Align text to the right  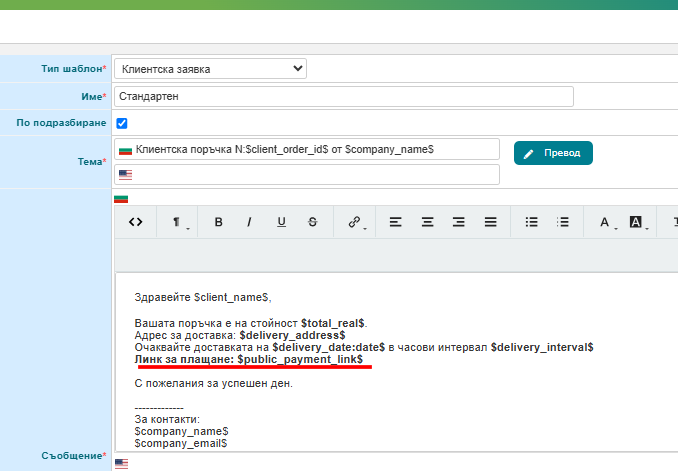(x=459, y=222)
